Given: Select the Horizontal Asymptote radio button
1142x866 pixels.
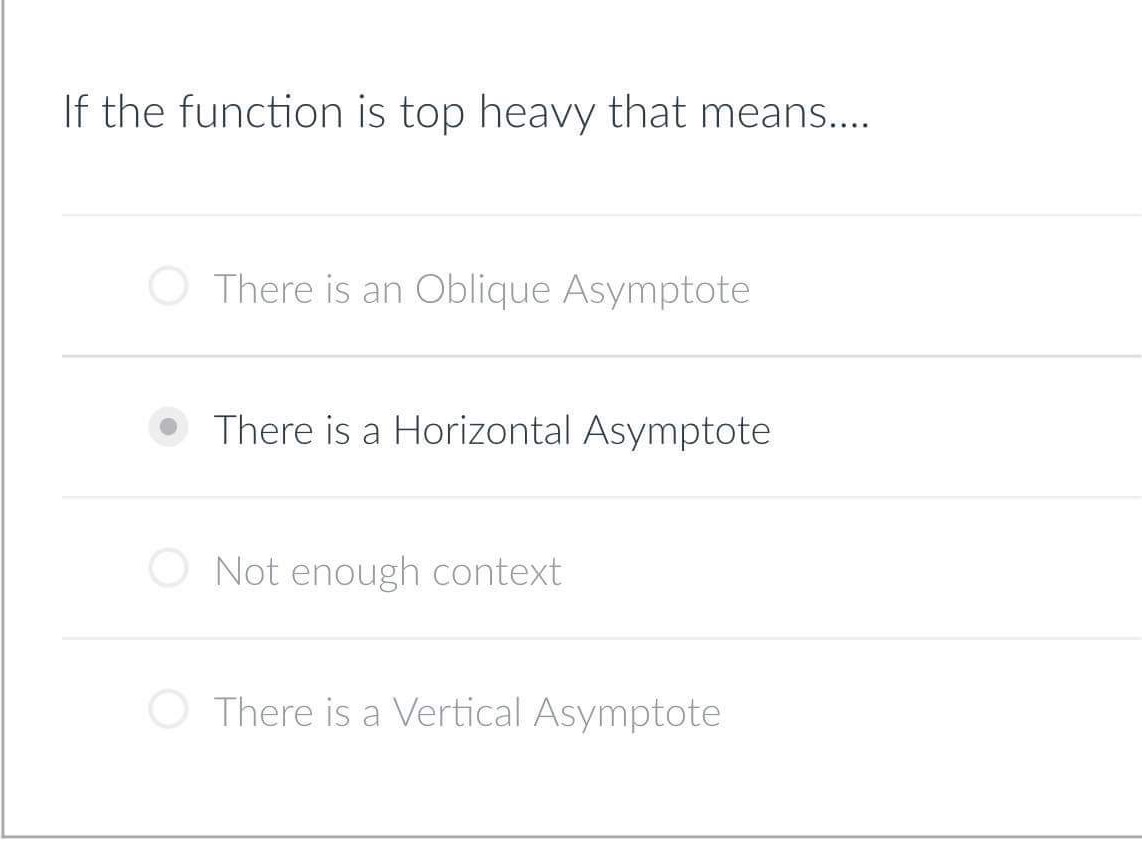Looking at the screenshot, I should [x=168, y=429].
